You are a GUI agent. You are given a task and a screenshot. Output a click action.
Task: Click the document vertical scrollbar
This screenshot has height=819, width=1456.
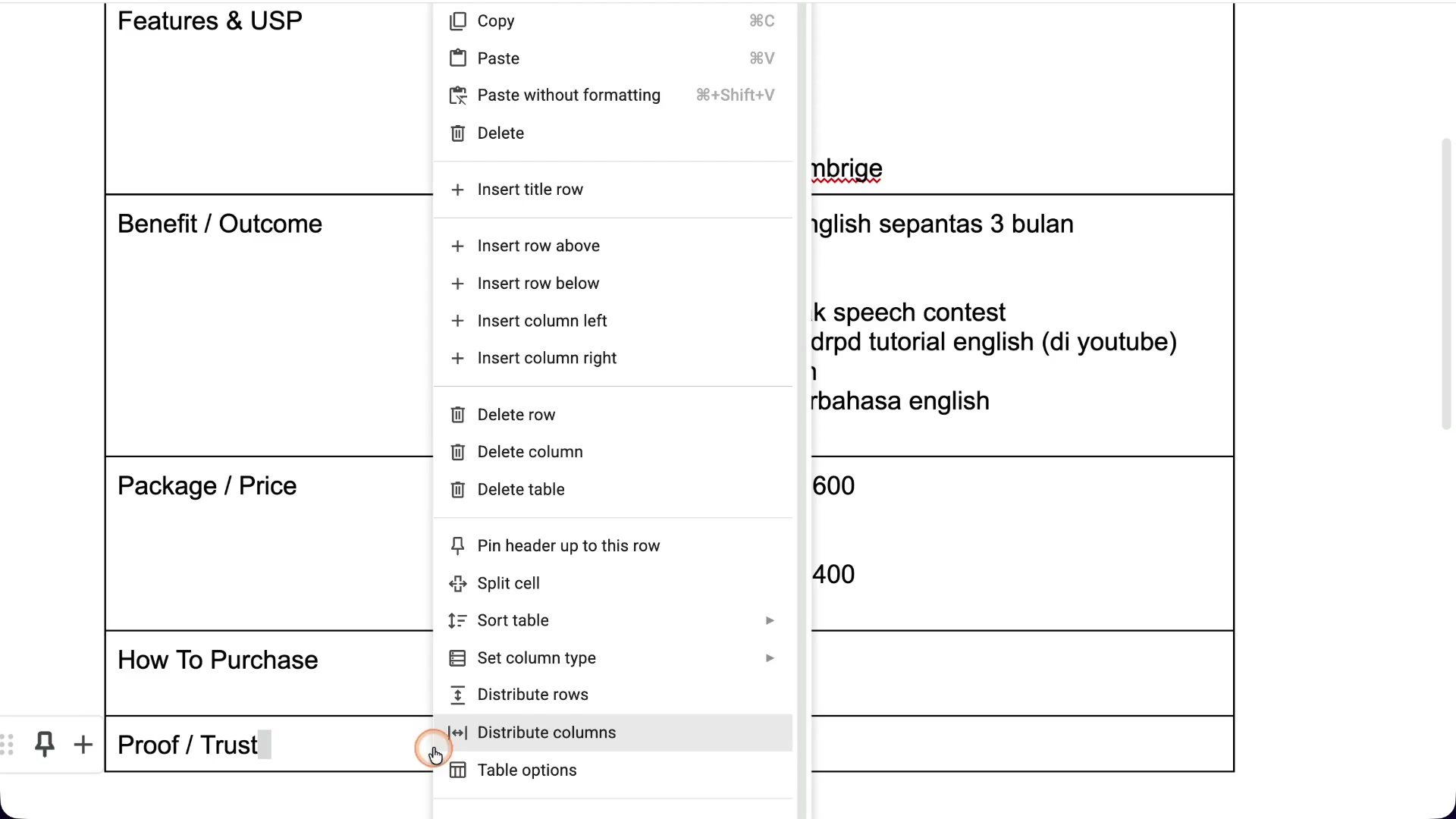1446,284
